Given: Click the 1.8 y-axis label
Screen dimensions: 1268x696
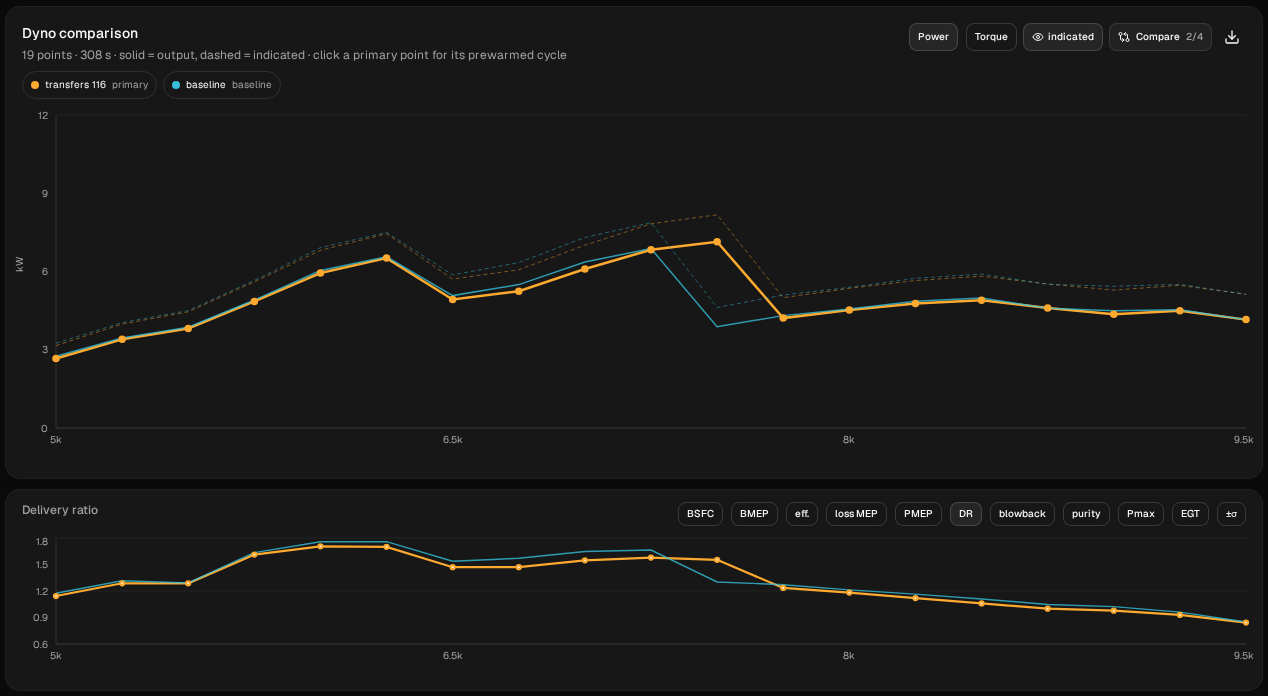Looking at the screenshot, I should coord(42,541).
